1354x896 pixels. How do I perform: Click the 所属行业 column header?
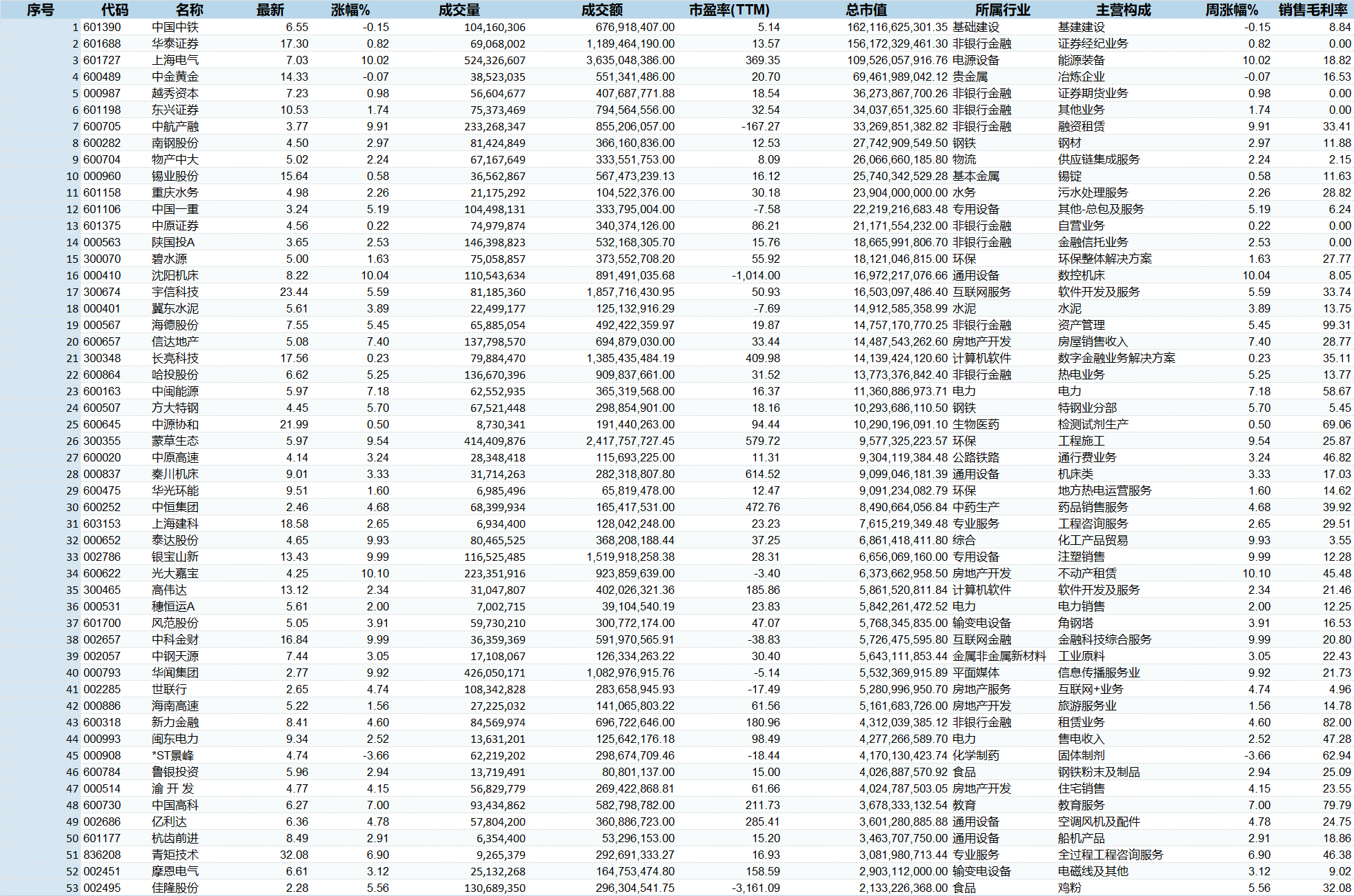coord(1002,10)
